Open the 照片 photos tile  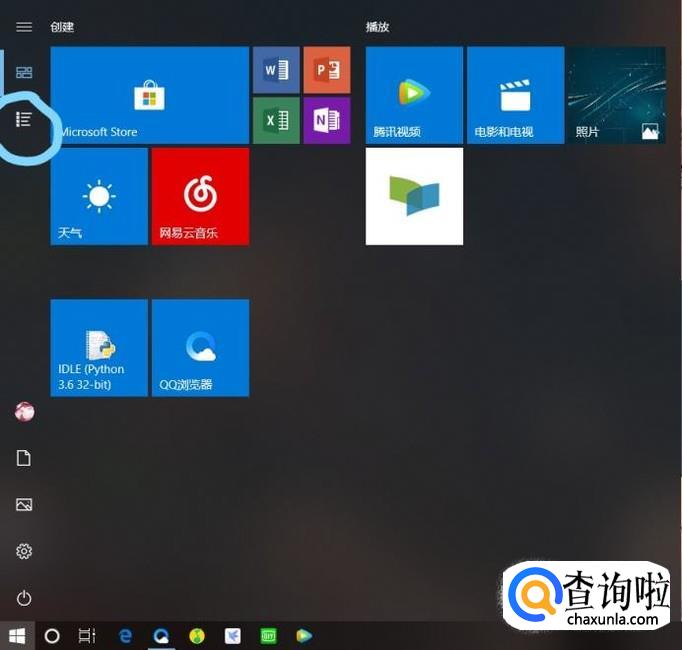[x=617, y=95]
